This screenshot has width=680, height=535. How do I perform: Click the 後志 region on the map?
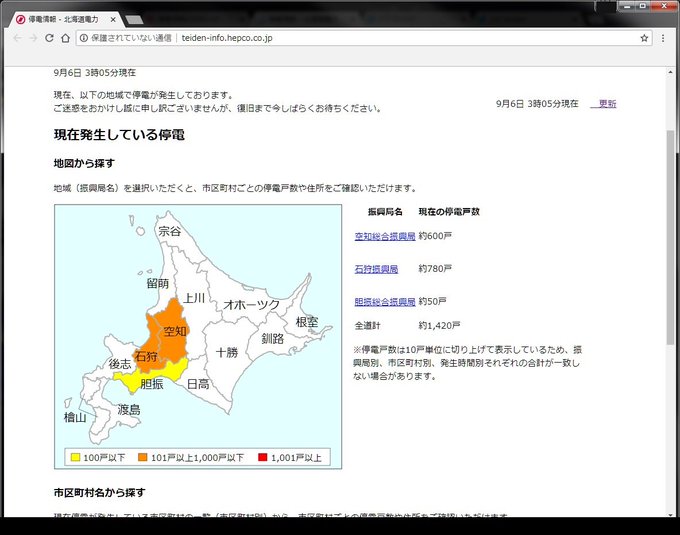[x=120, y=364]
